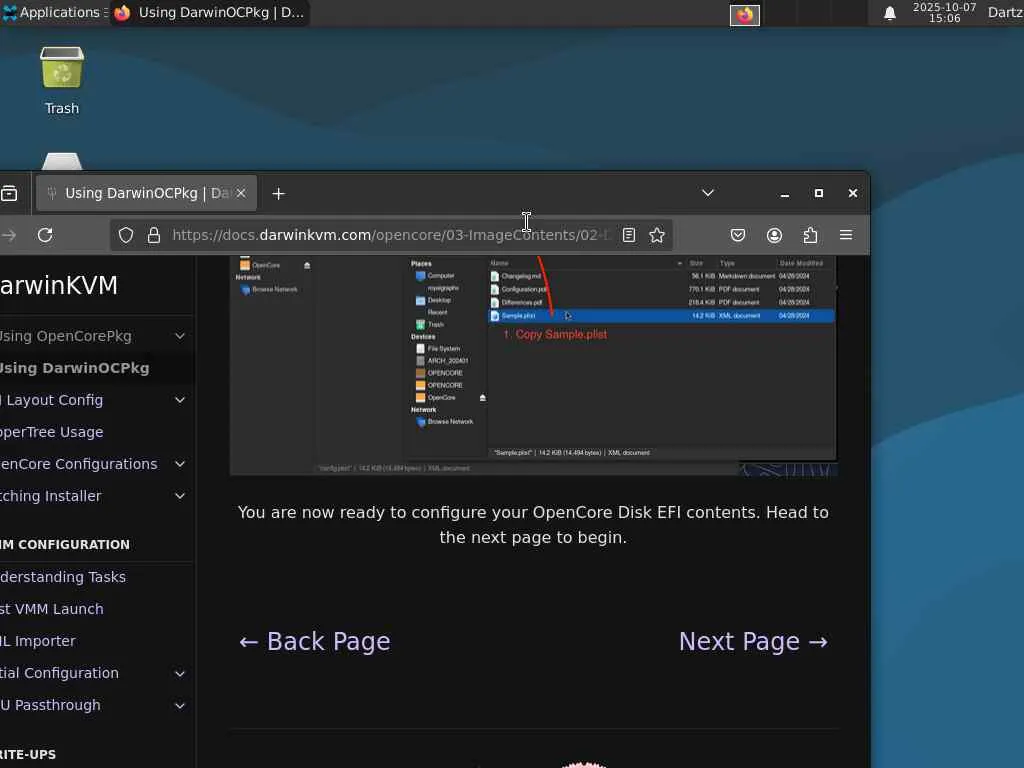Open the Firefox hamburger application menu

pos(846,235)
